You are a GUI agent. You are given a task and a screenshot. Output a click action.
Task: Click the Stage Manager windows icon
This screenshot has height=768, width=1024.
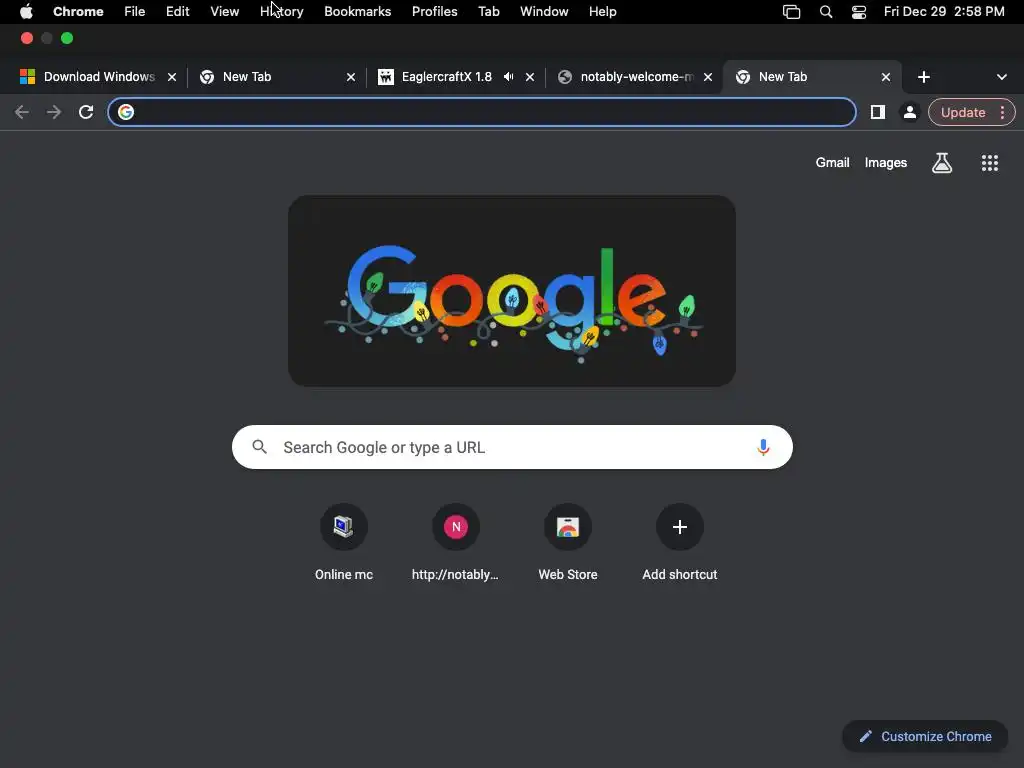(x=791, y=12)
